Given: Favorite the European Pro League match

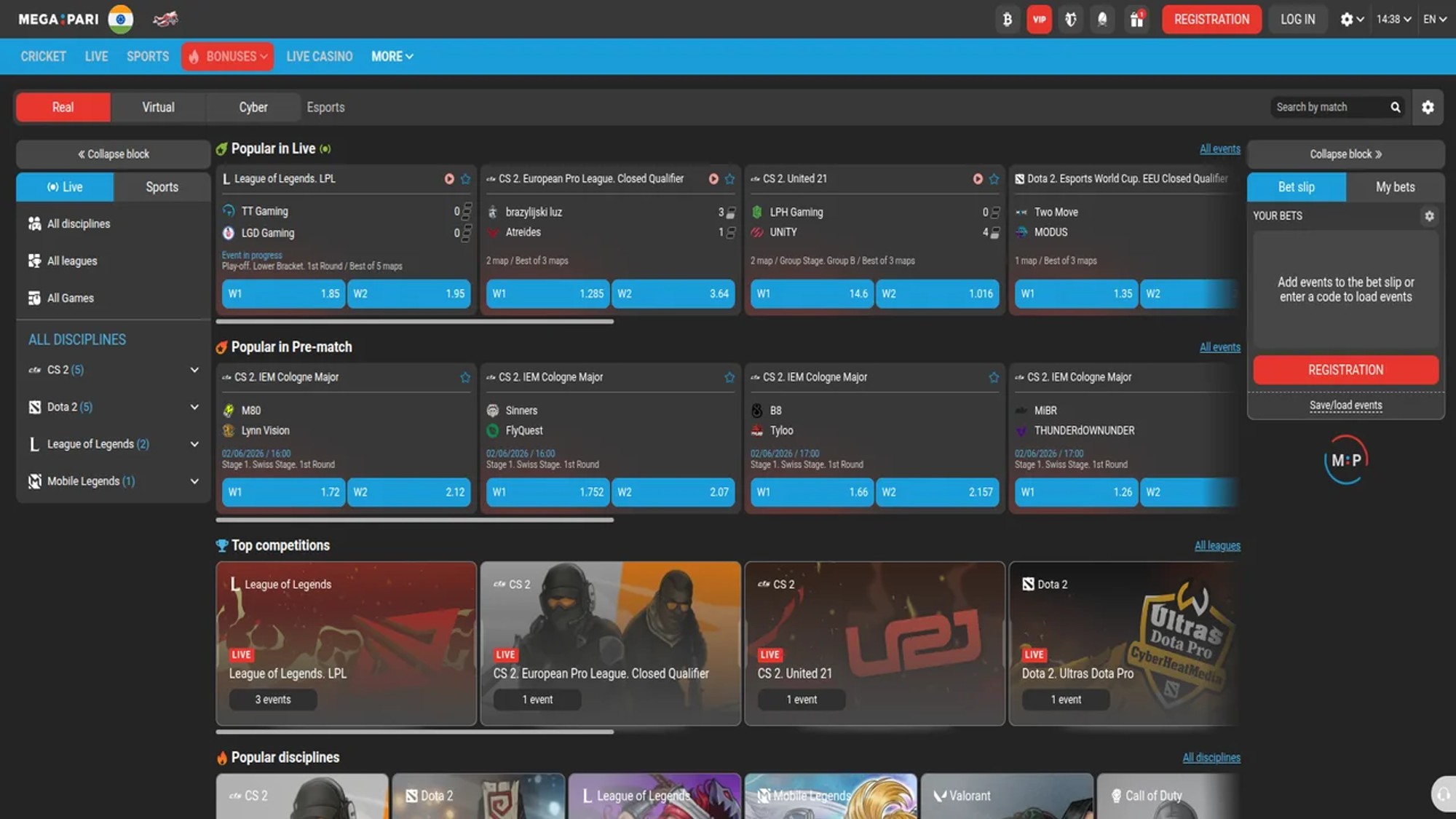Looking at the screenshot, I should (x=729, y=179).
